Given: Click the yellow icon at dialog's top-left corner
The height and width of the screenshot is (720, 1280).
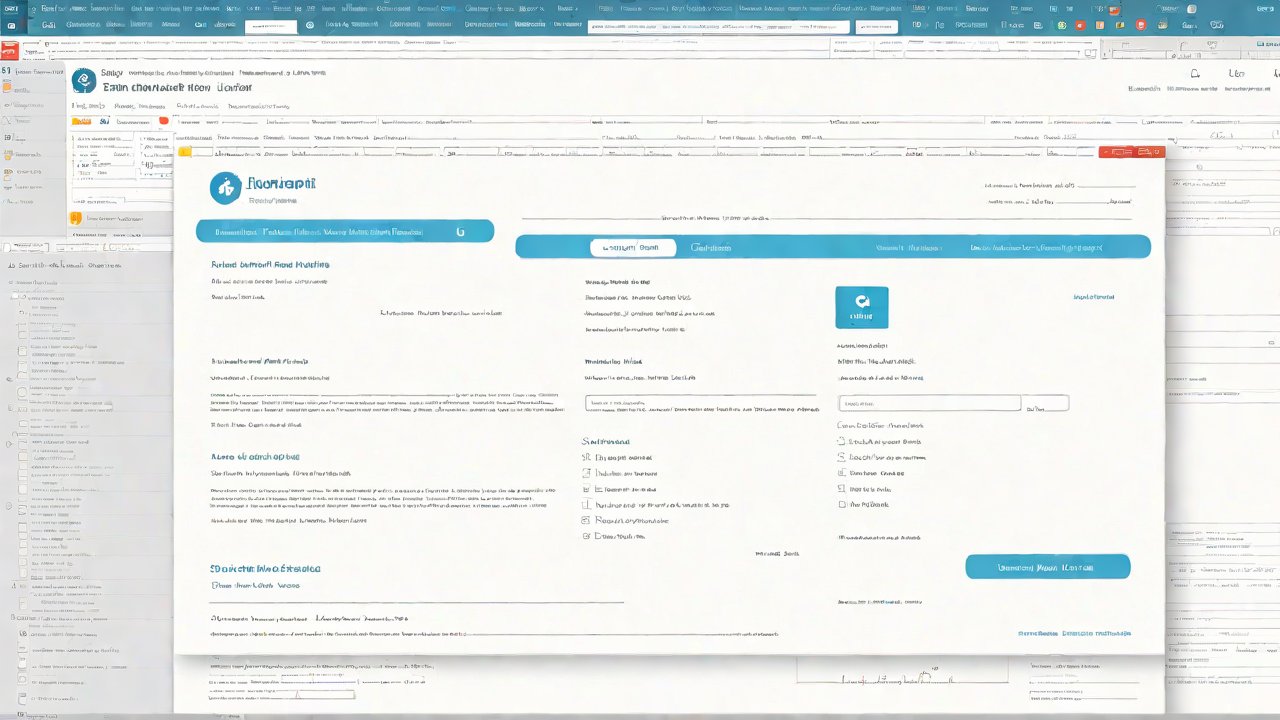Looking at the screenshot, I should pos(184,152).
